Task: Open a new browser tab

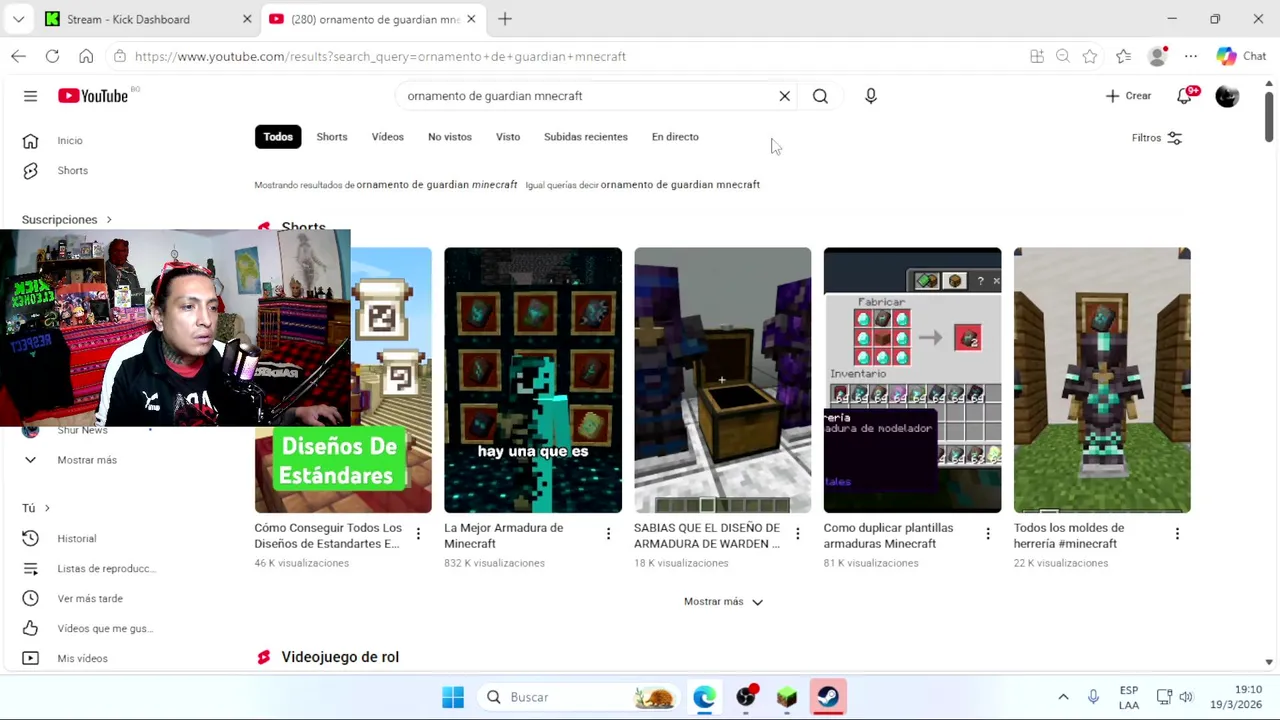Action: point(505,19)
